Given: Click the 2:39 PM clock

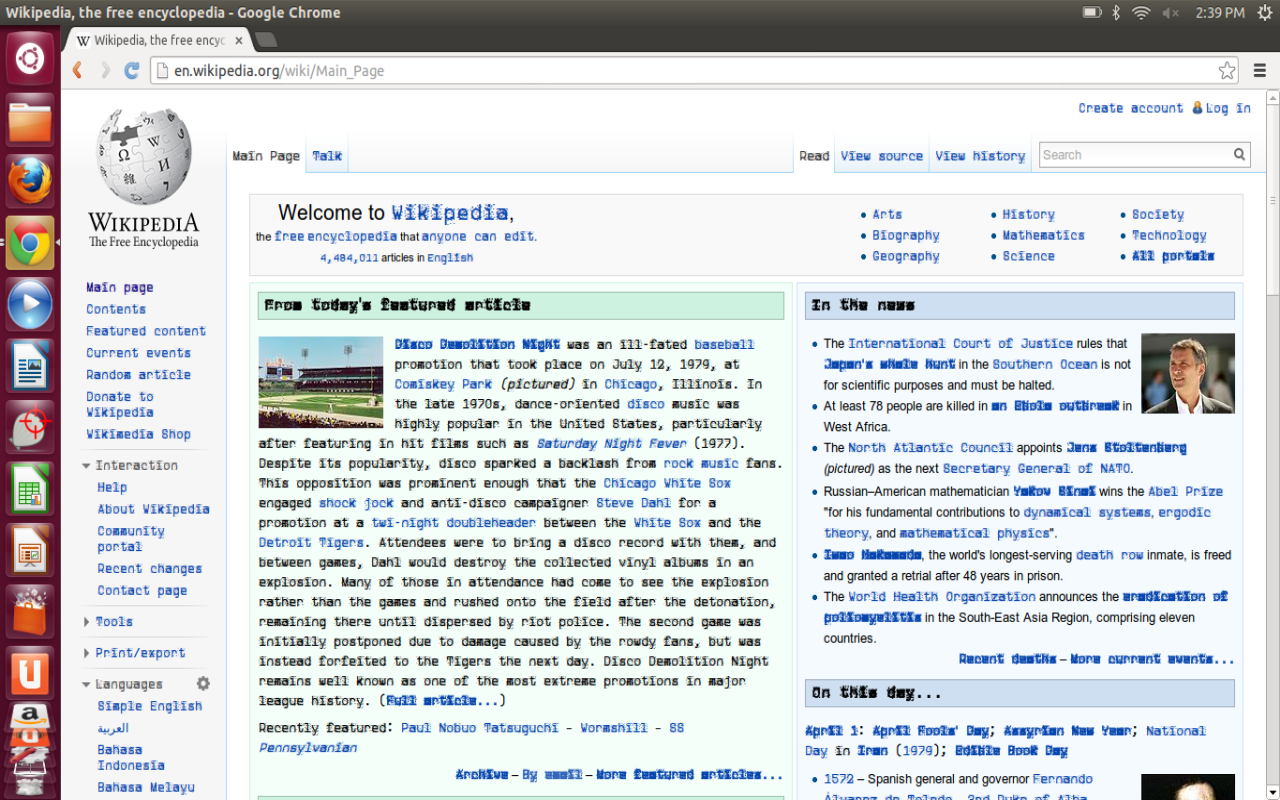Looking at the screenshot, I should (x=1220, y=13).
